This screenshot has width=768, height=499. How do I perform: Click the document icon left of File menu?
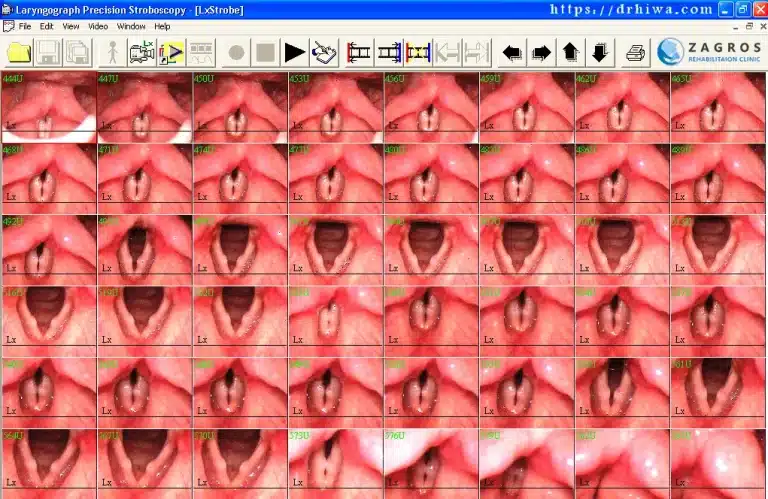[8, 26]
